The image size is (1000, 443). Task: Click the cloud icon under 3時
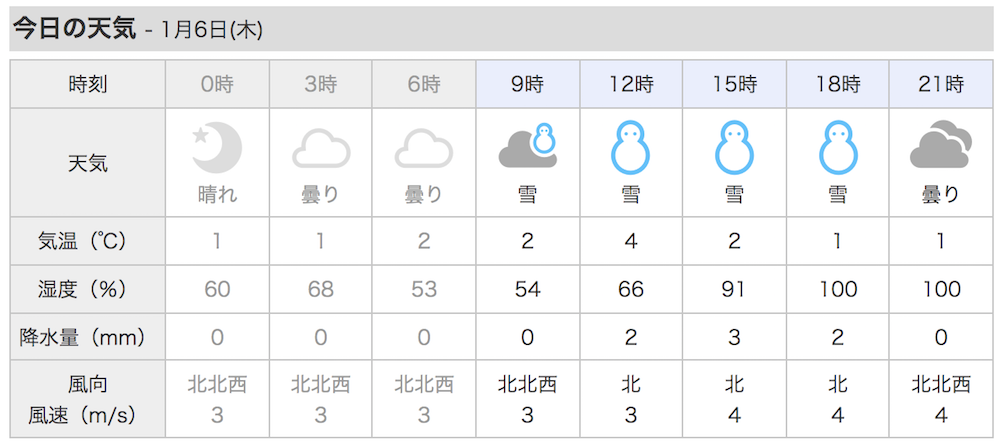tap(321, 149)
